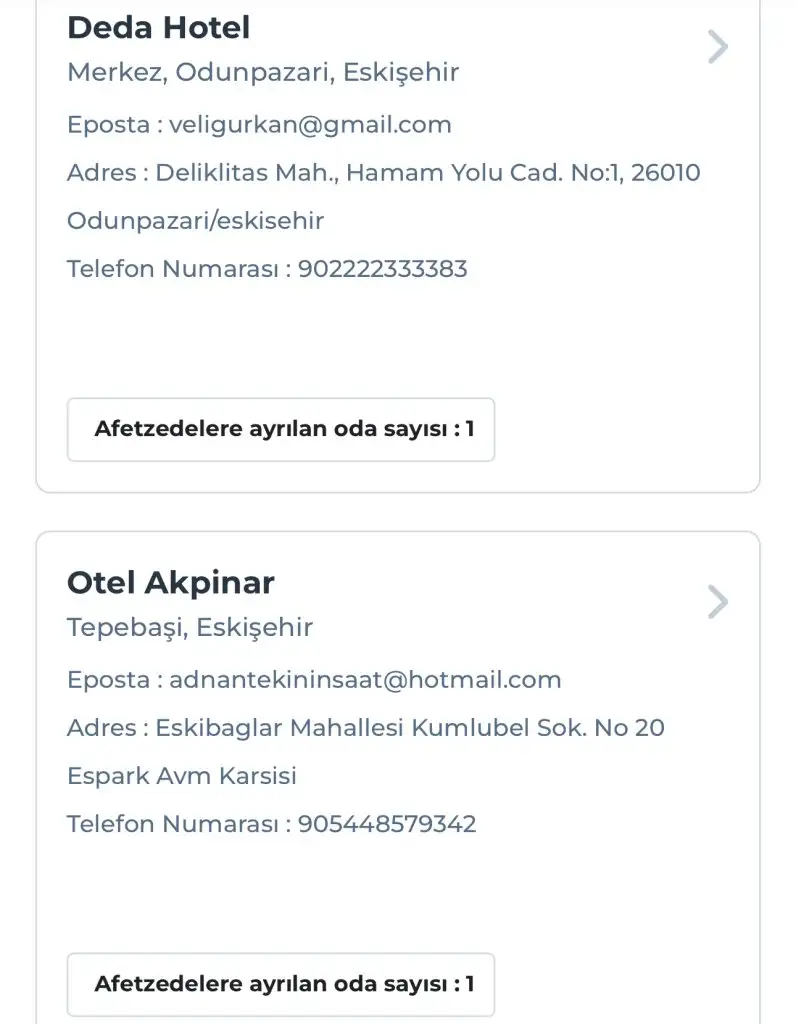This screenshot has width=796, height=1024.
Task: Tap phone number 905448579342
Action: coord(387,824)
